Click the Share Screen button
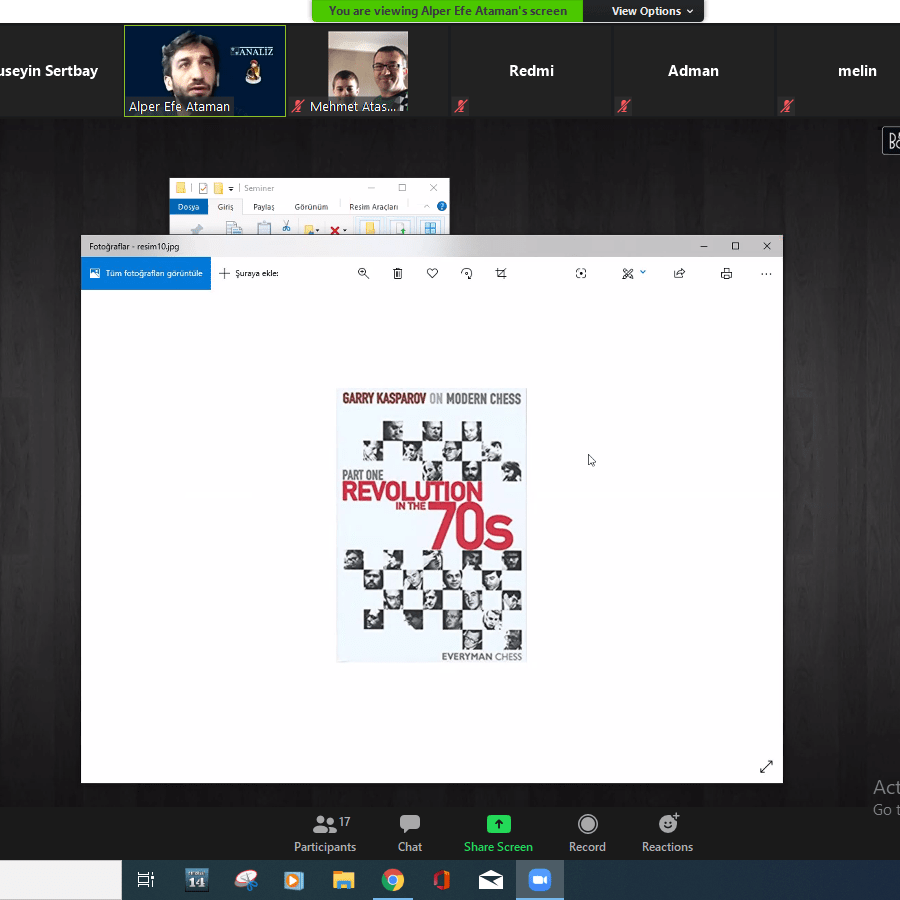Viewport: 900px width, 900px height. (x=498, y=831)
